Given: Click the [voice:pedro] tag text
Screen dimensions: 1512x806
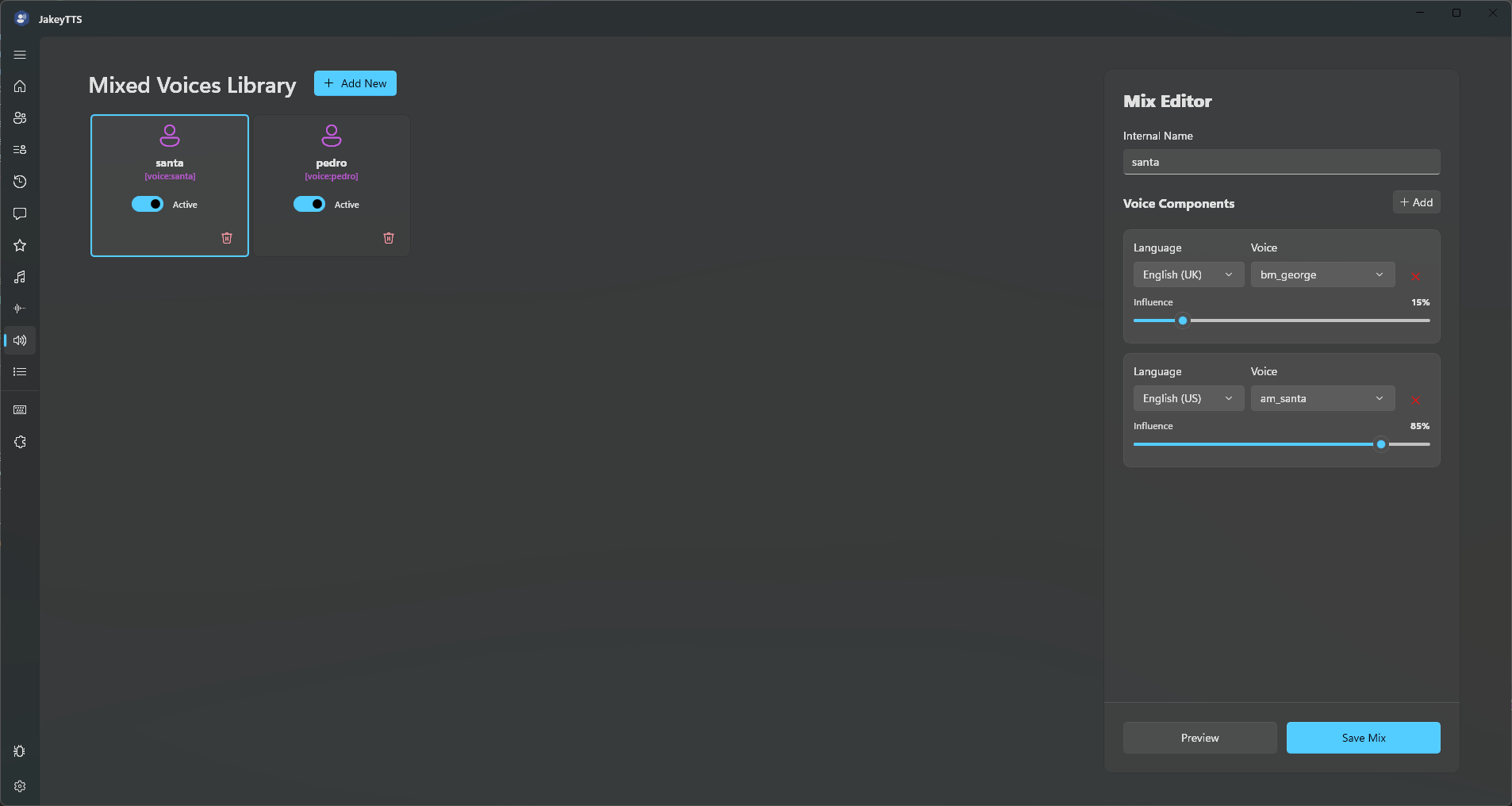Looking at the screenshot, I should click(x=332, y=176).
